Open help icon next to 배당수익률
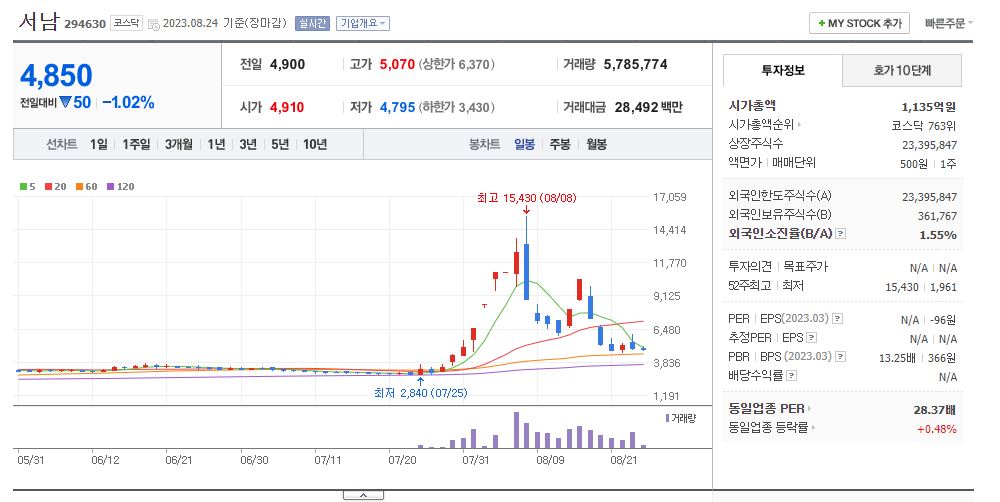 (x=791, y=376)
